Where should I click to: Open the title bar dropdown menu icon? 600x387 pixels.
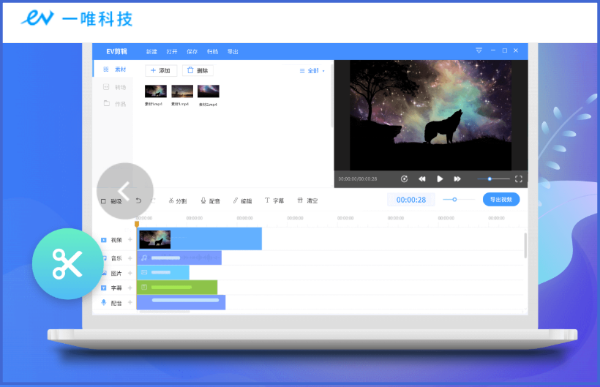(479, 51)
